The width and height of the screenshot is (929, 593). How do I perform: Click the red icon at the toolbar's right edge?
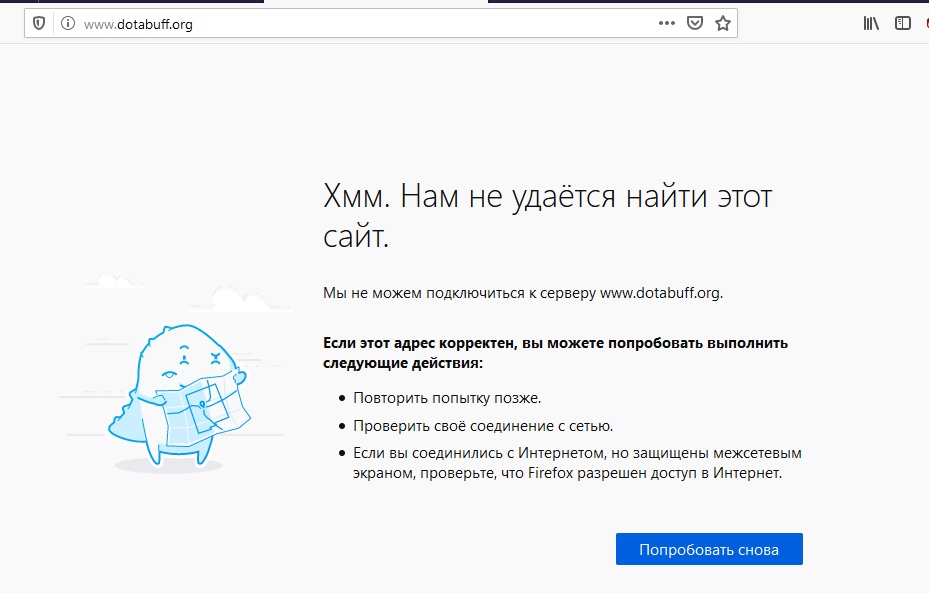(925, 24)
